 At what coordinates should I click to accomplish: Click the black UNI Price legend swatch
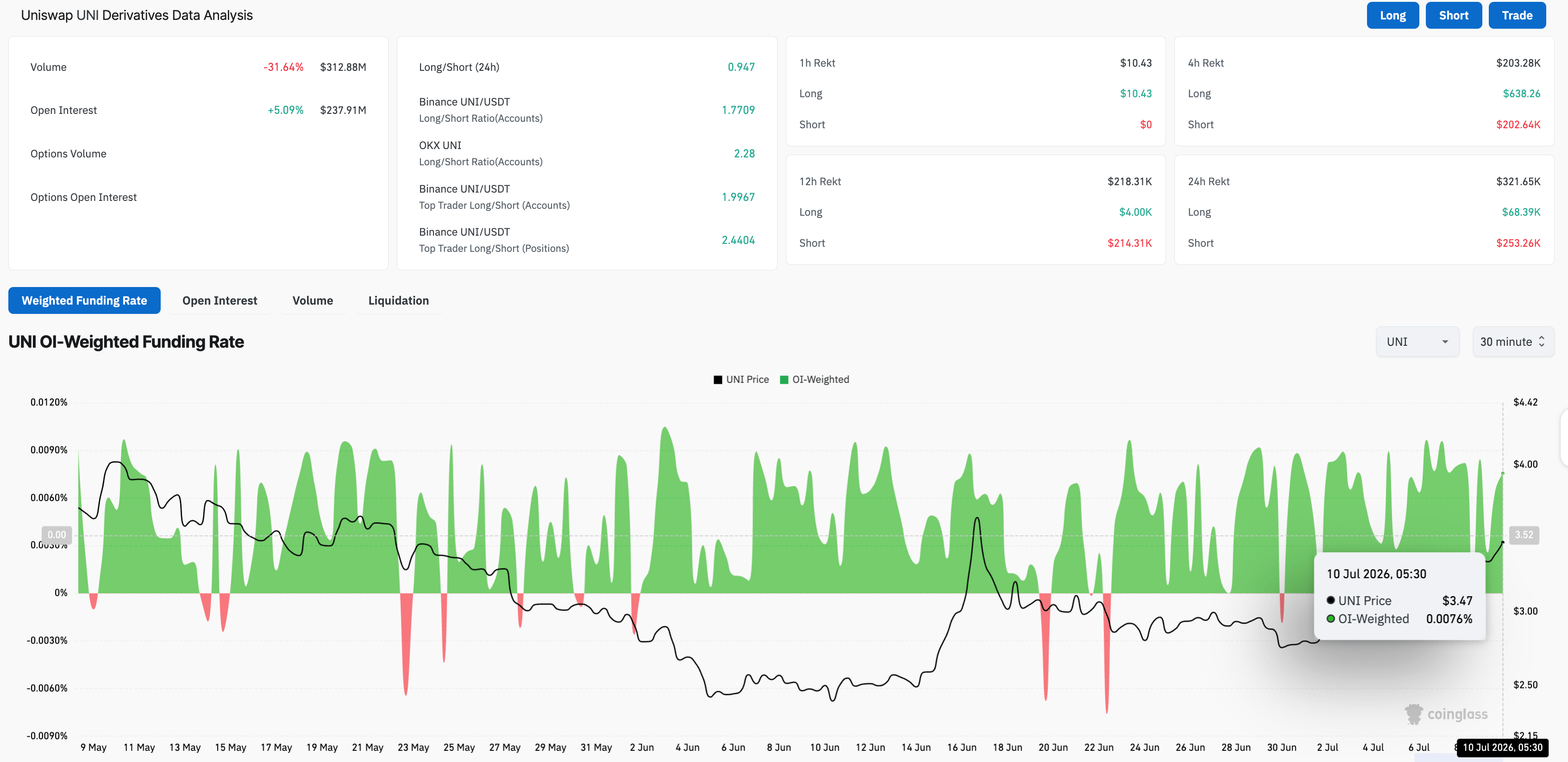(x=718, y=380)
